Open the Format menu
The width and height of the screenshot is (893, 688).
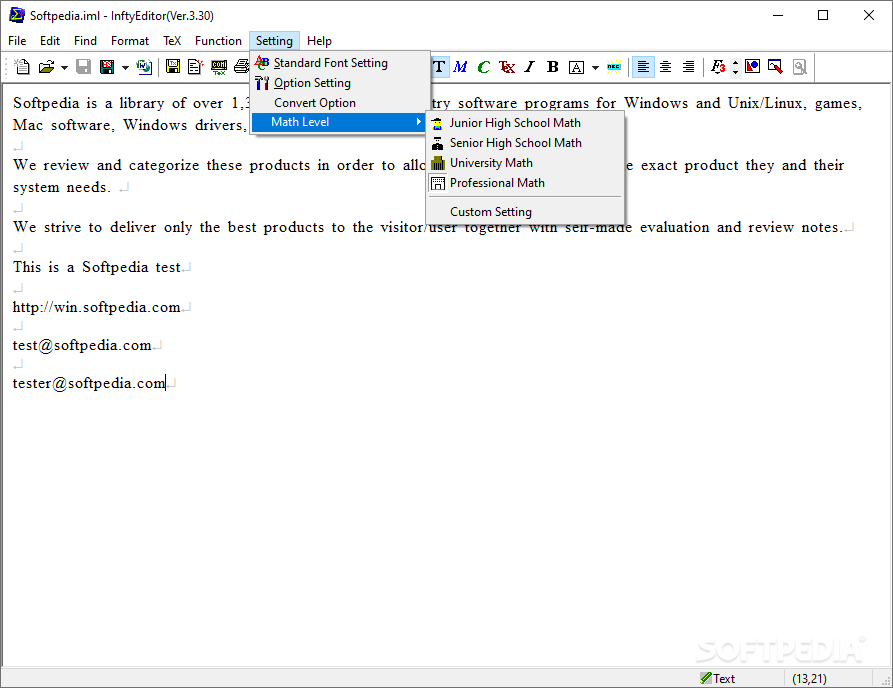pyautogui.click(x=130, y=41)
